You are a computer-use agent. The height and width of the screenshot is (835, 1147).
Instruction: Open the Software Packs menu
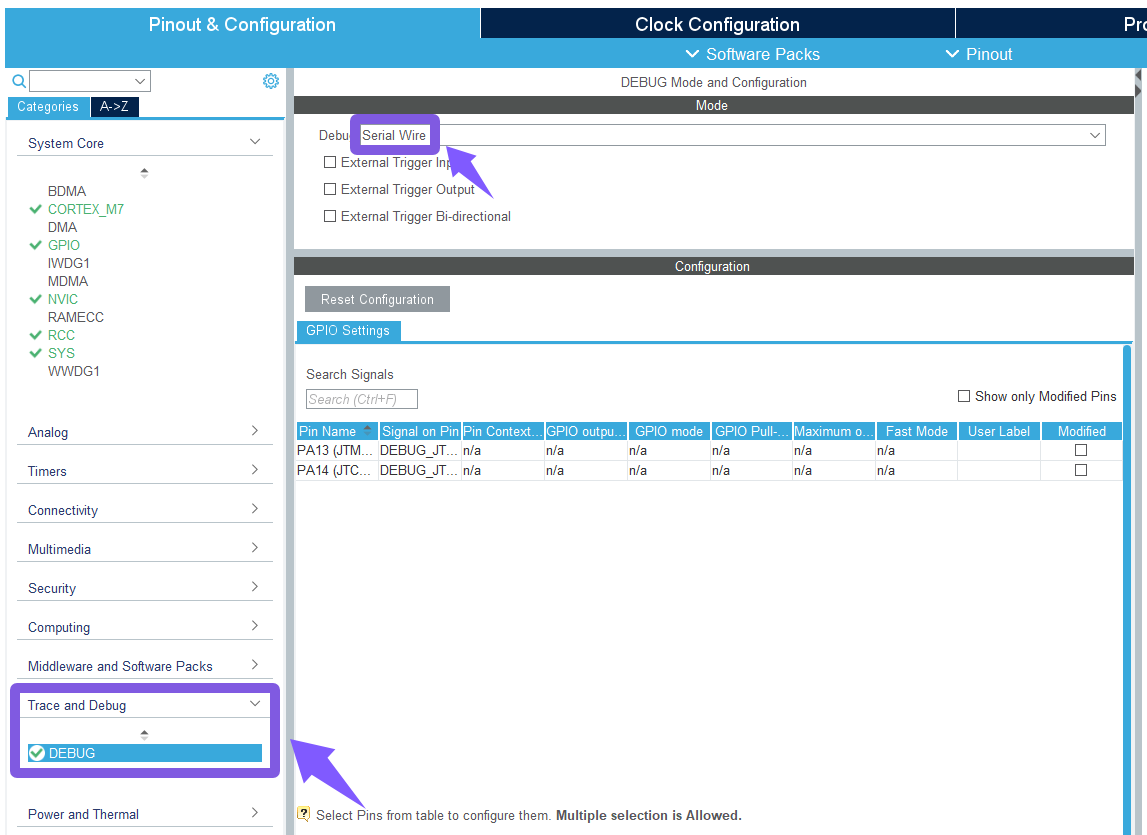(x=752, y=54)
